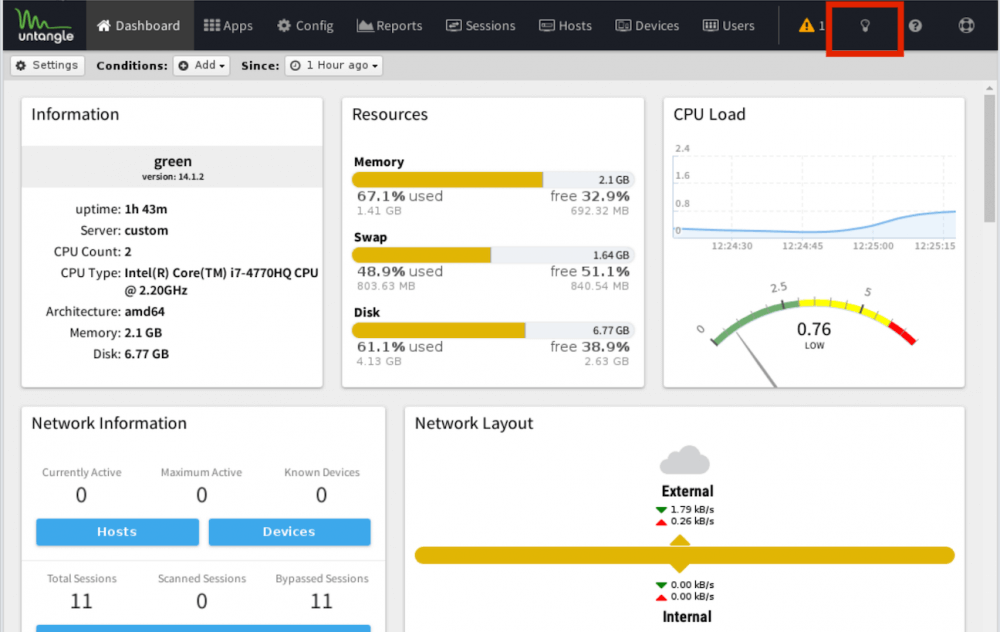The image size is (1000, 632).
Task: Click the 'Bypassed Sessions' label
Action: coord(322,578)
